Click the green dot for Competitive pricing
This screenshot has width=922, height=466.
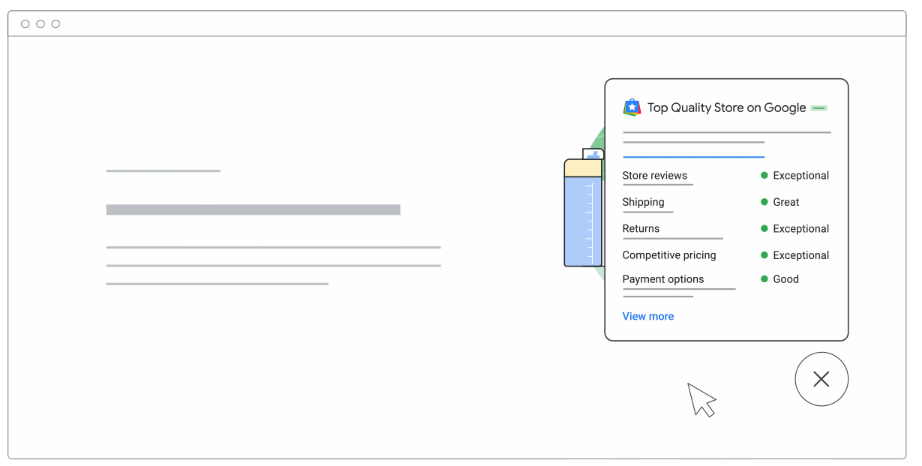pos(764,255)
